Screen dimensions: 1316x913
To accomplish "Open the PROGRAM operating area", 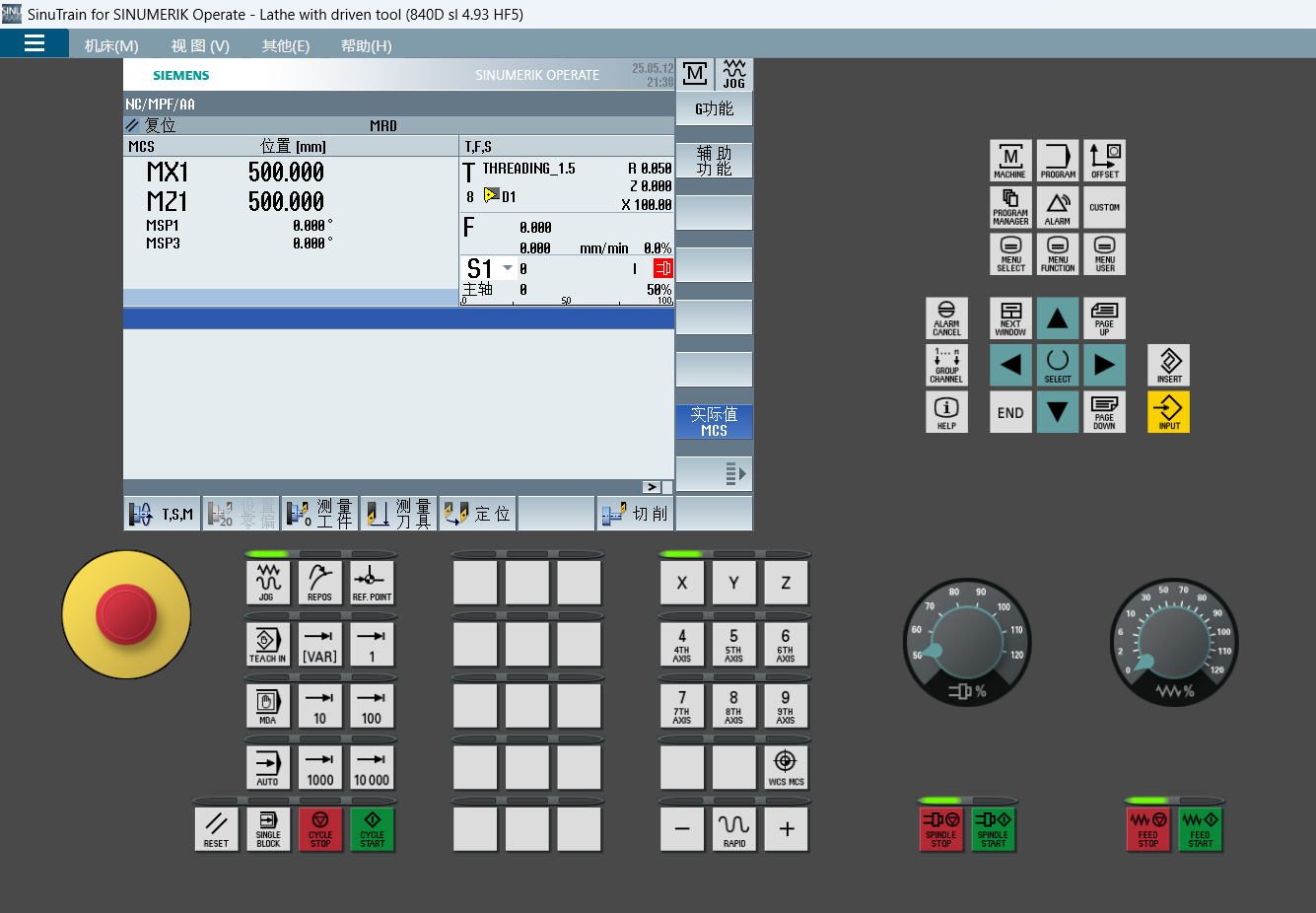I will pyautogui.click(x=1058, y=161).
